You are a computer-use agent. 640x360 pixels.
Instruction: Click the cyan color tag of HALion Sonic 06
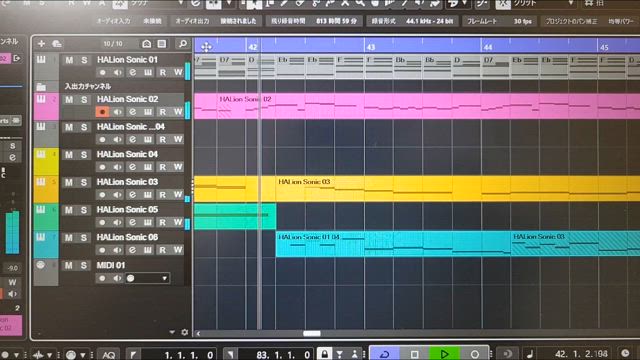click(x=46, y=244)
